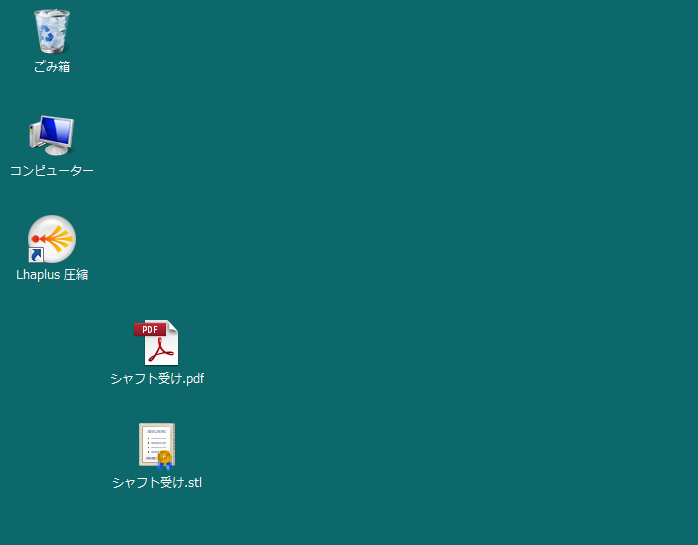The image size is (698, 545).
Task: Click the ごみ箱 label text
Action: coord(52,67)
